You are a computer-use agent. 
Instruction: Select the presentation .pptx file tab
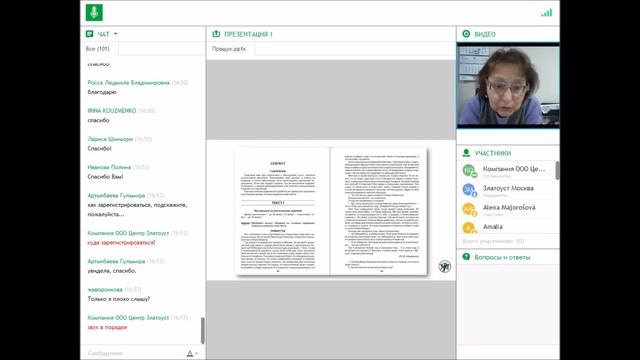[229, 49]
